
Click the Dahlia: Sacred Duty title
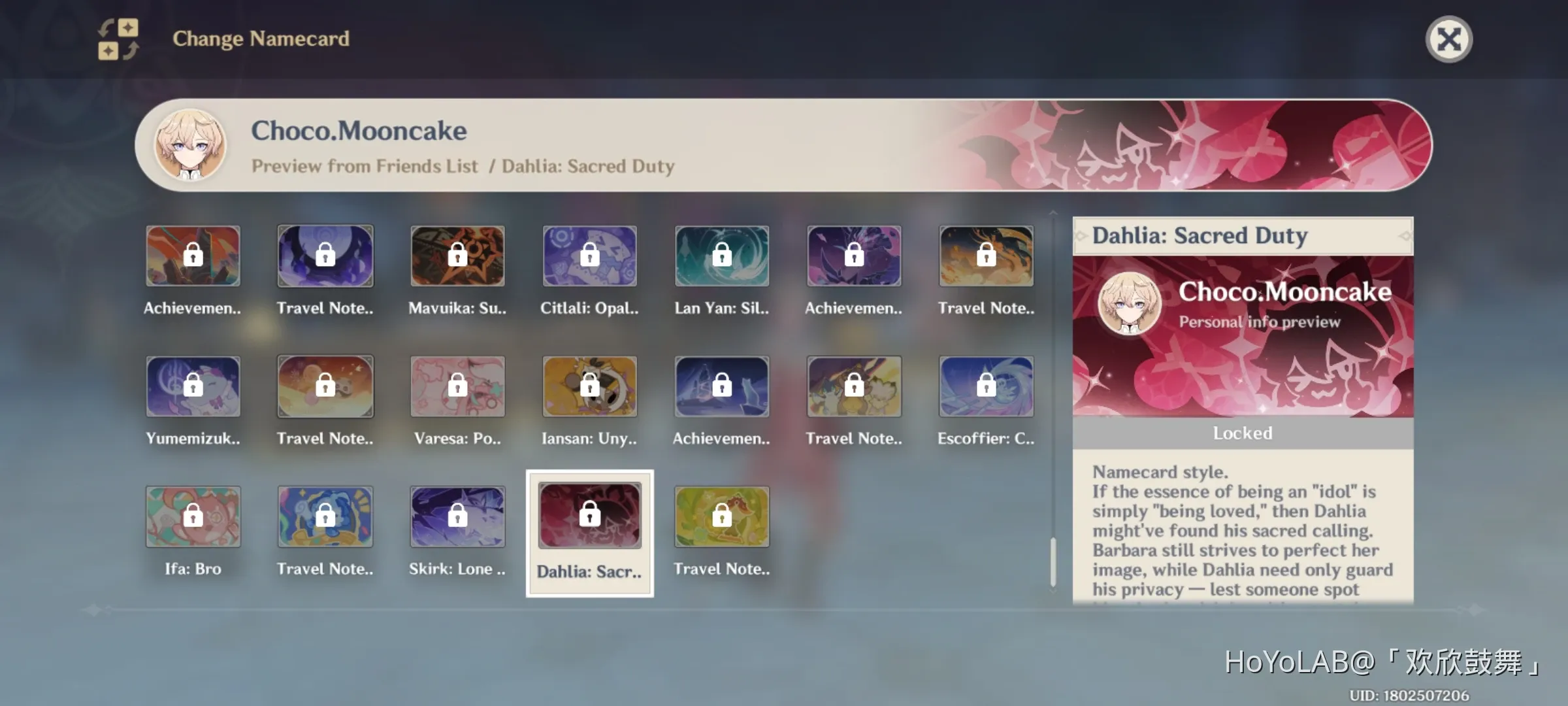[x=1200, y=235]
